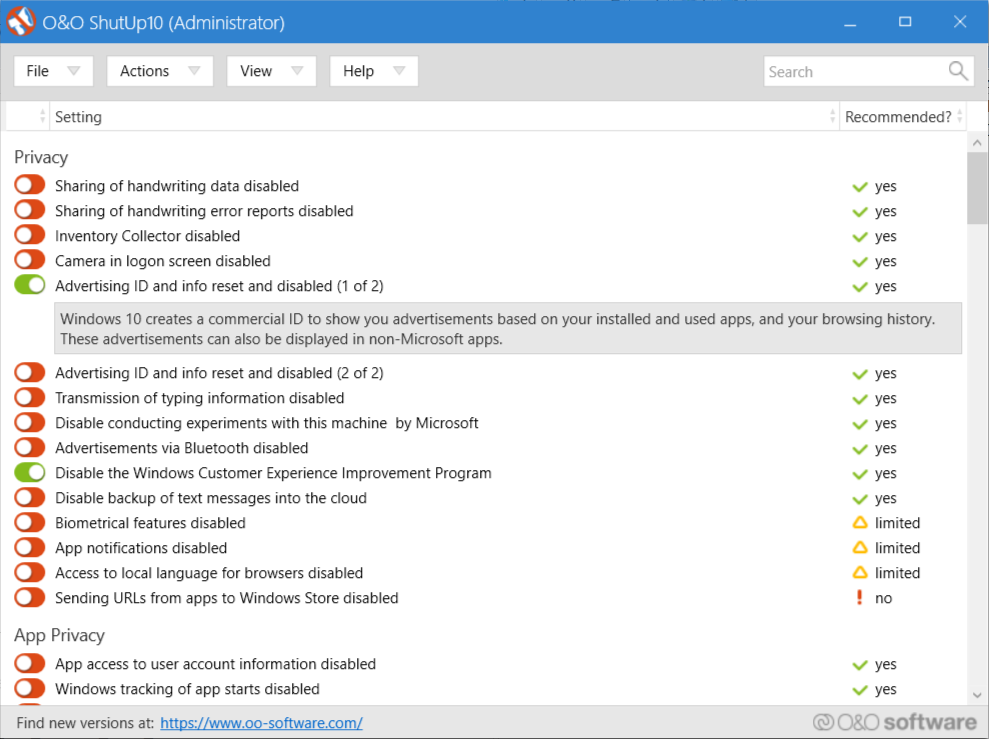Screen dimensions: 989x739
Task: Open the File dropdown menu
Action: coord(53,71)
